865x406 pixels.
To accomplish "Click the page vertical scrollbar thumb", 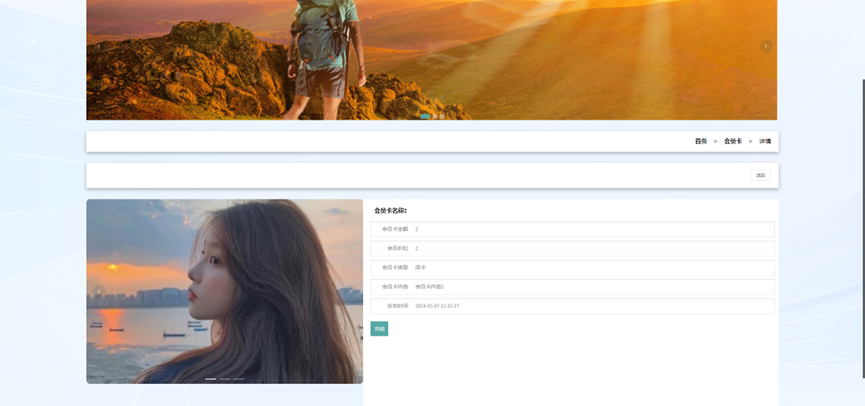I will pyautogui.click(x=863, y=229).
